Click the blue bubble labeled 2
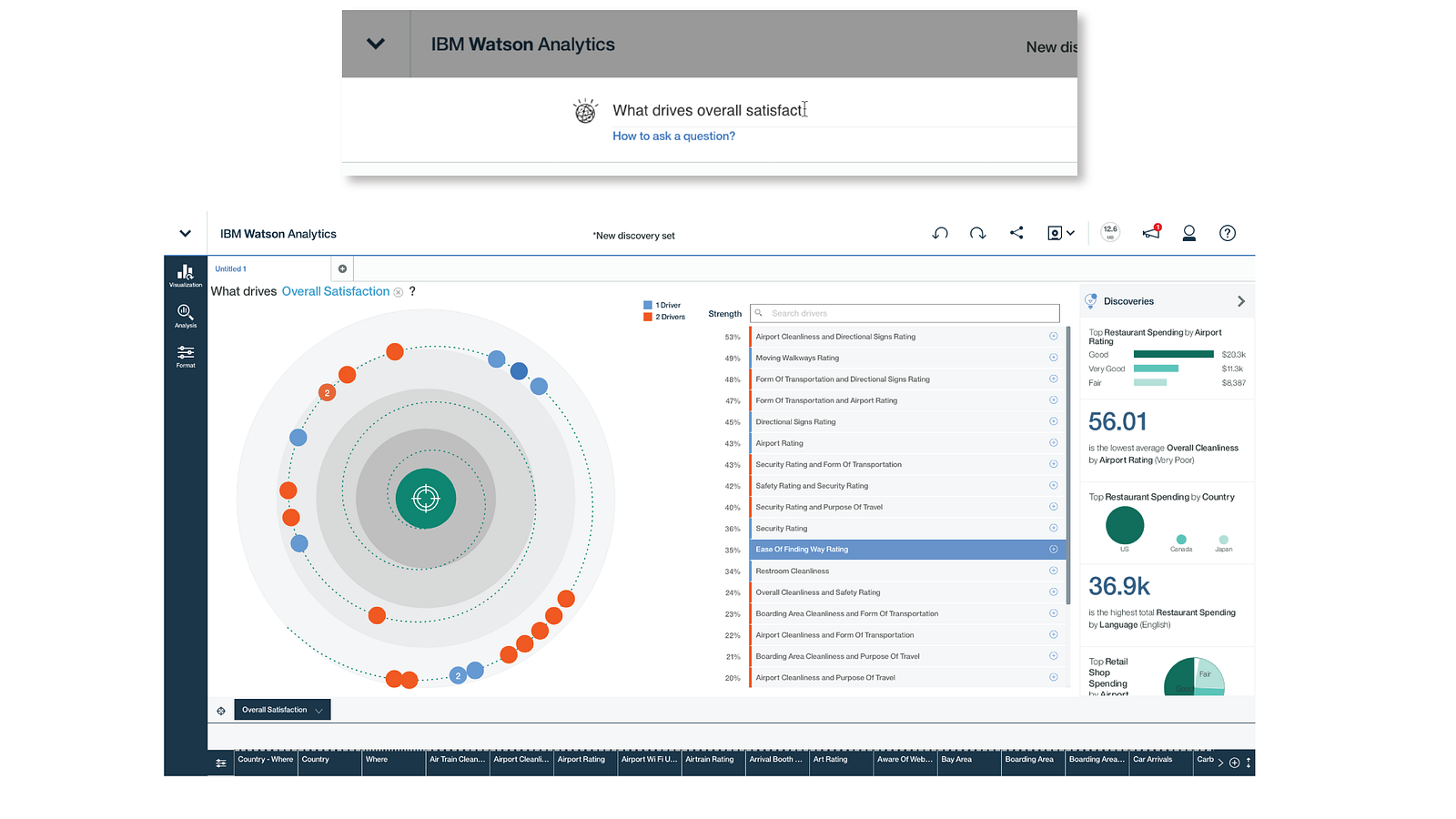Image resolution: width=1456 pixels, height=819 pixels. pos(458,675)
